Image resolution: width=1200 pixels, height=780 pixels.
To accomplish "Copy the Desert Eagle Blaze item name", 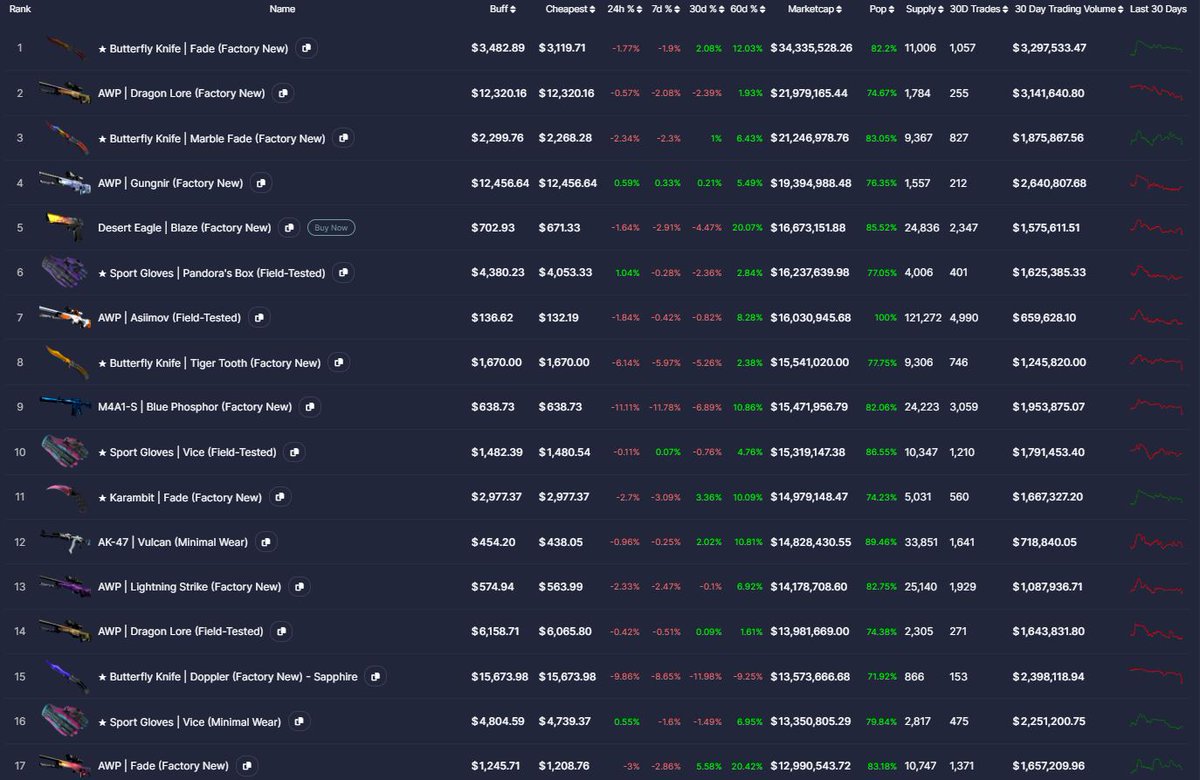I will (x=289, y=228).
